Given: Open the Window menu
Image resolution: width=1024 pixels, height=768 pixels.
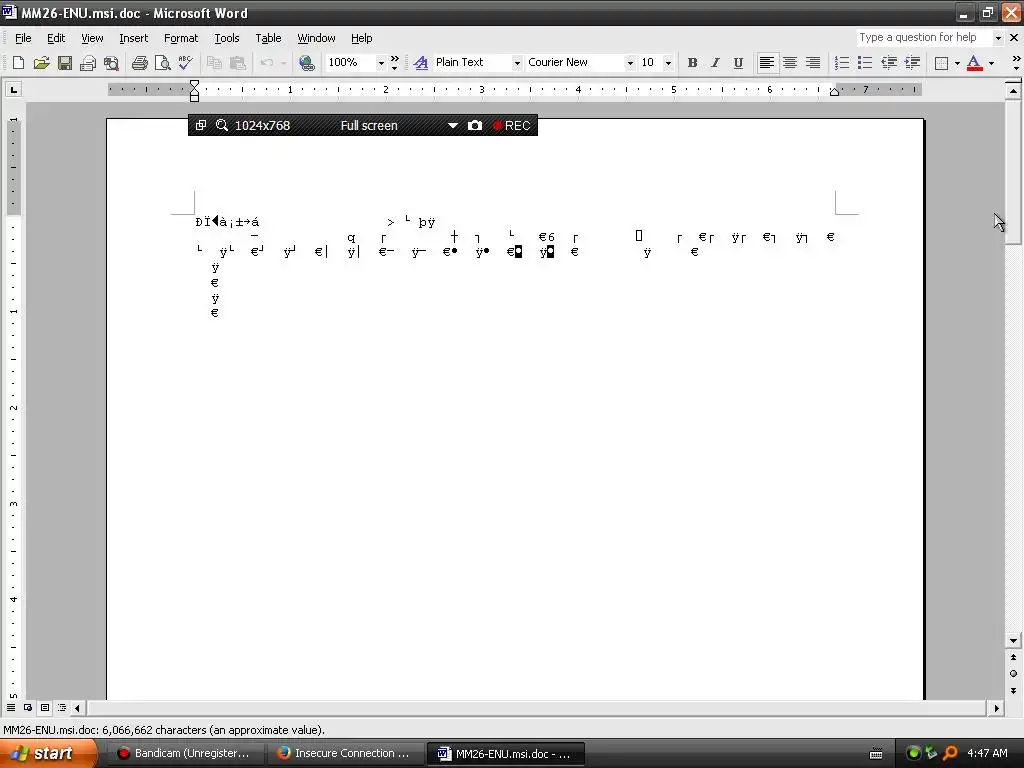Looking at the screenshot, I should pyautogui.click(x=316, y=38).
